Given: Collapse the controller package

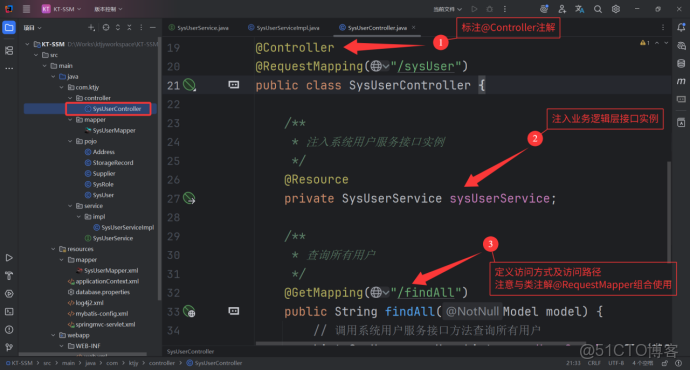Looking at the screenshot, I should click(x=70, y=98).
